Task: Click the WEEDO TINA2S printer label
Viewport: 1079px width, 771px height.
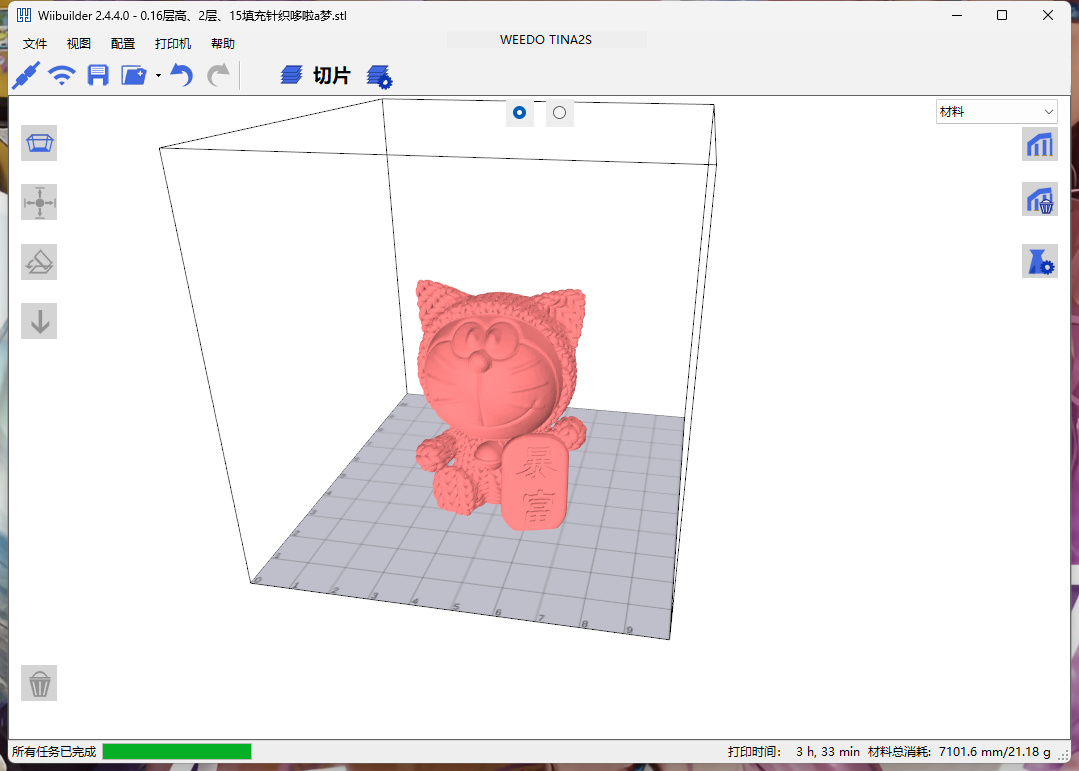Action: (x=546, y=40)
